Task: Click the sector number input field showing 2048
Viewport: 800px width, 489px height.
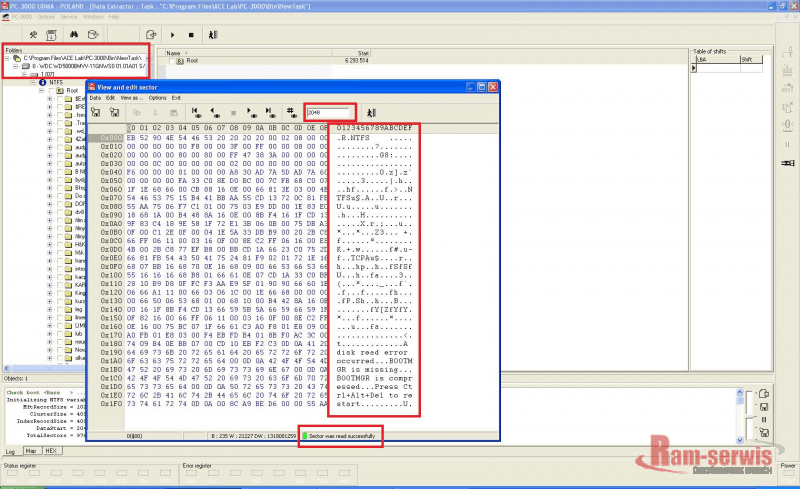Action: pyautogui.click(x=328, y=112)
